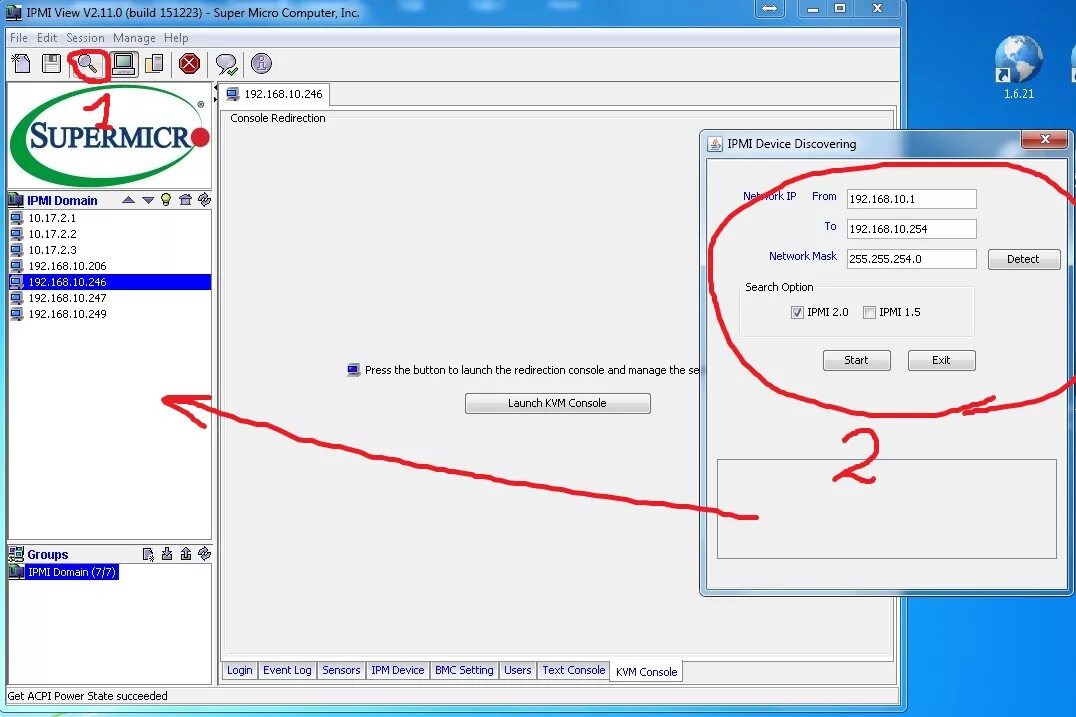1076x717 pixels.
Task: Select host 192.168.10.246 in the domain list
Action: [x=110, y=282]
